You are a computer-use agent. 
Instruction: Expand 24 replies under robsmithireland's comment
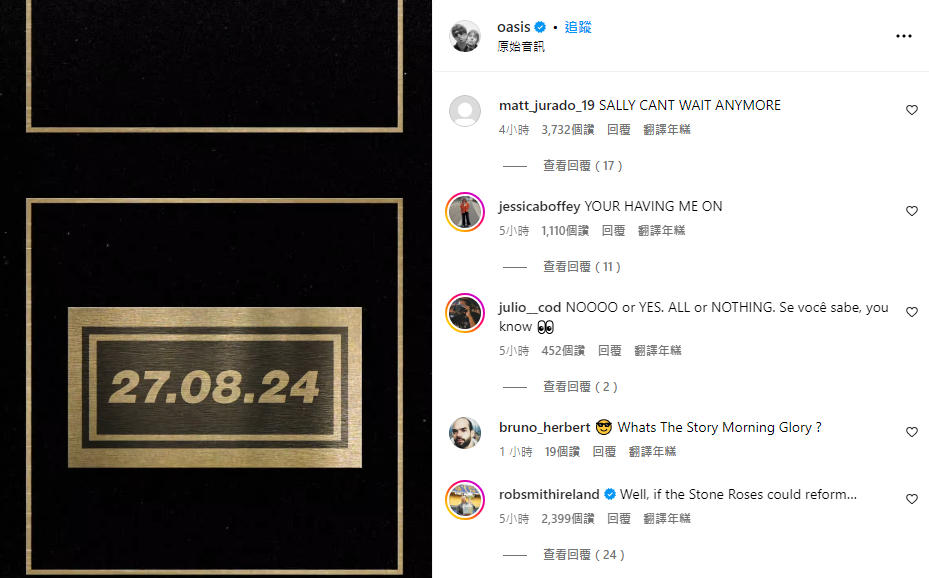tap(584, 555)
